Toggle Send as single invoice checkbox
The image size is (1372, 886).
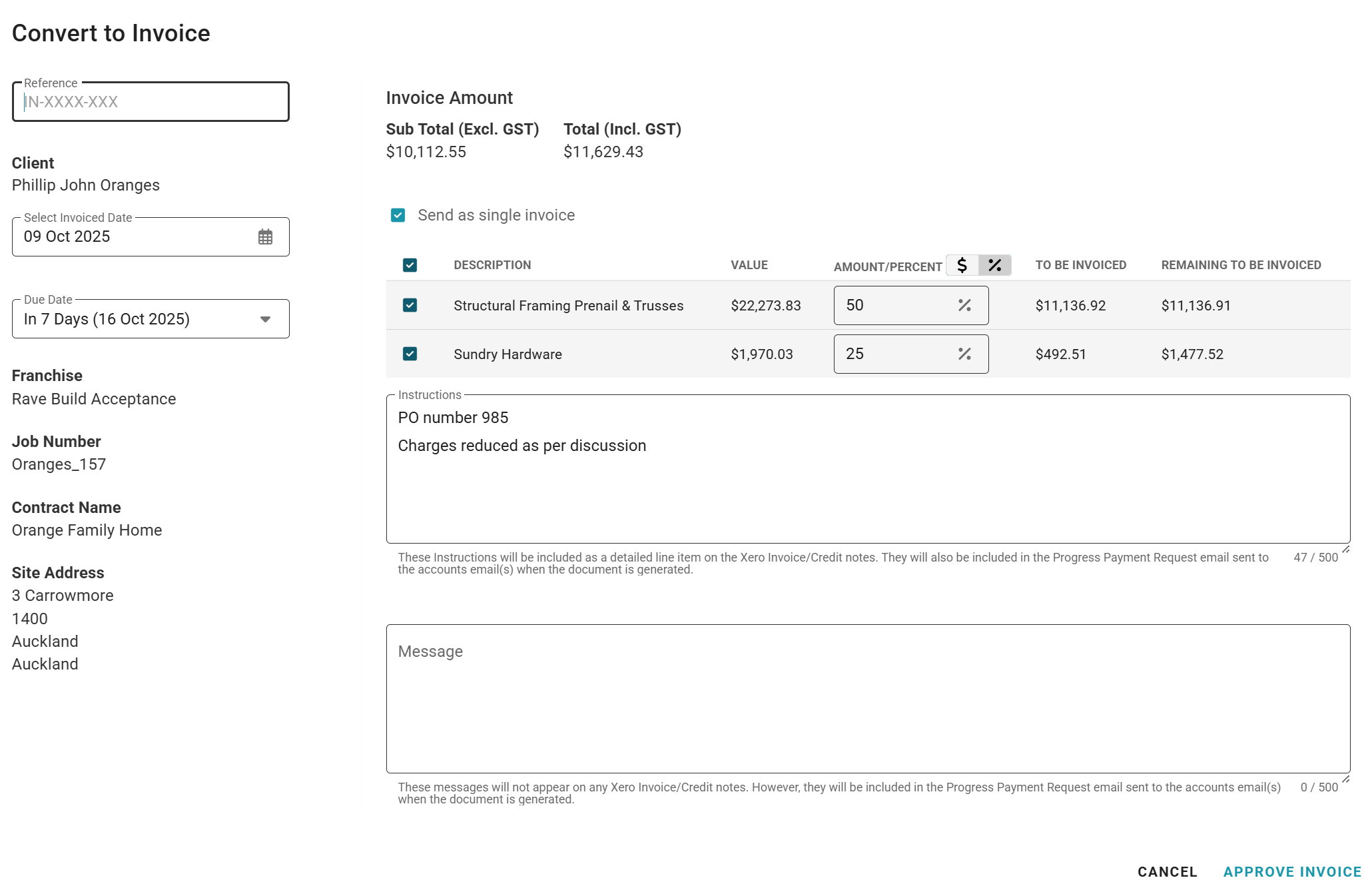pyautogui.click(x=398, y=215)
